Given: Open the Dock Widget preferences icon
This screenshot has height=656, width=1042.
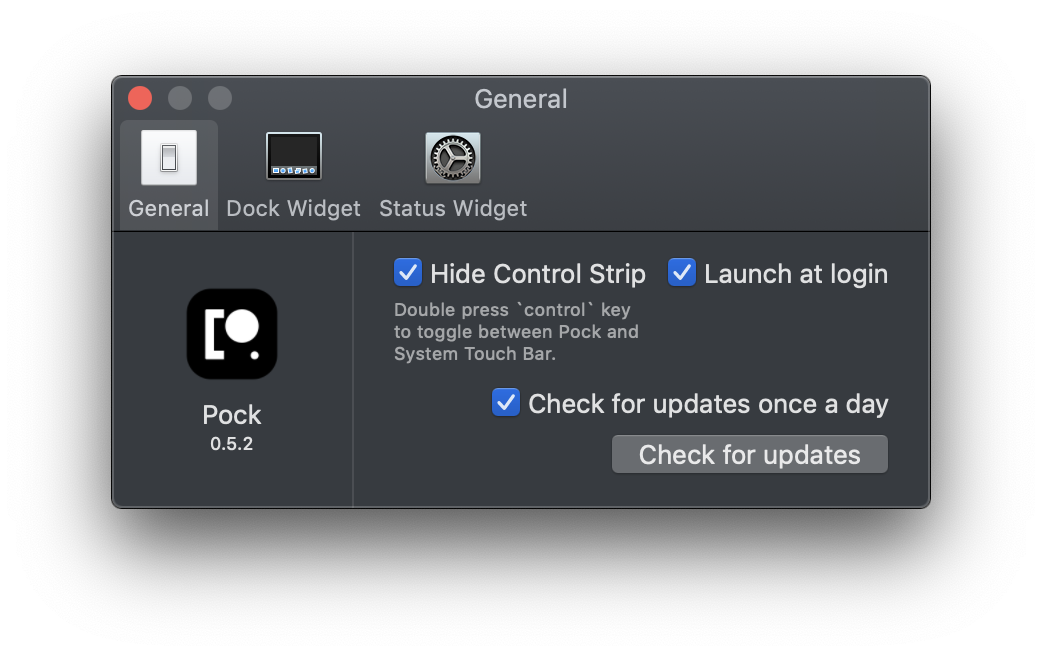Looking at the screenshot, I should (294, 157).
